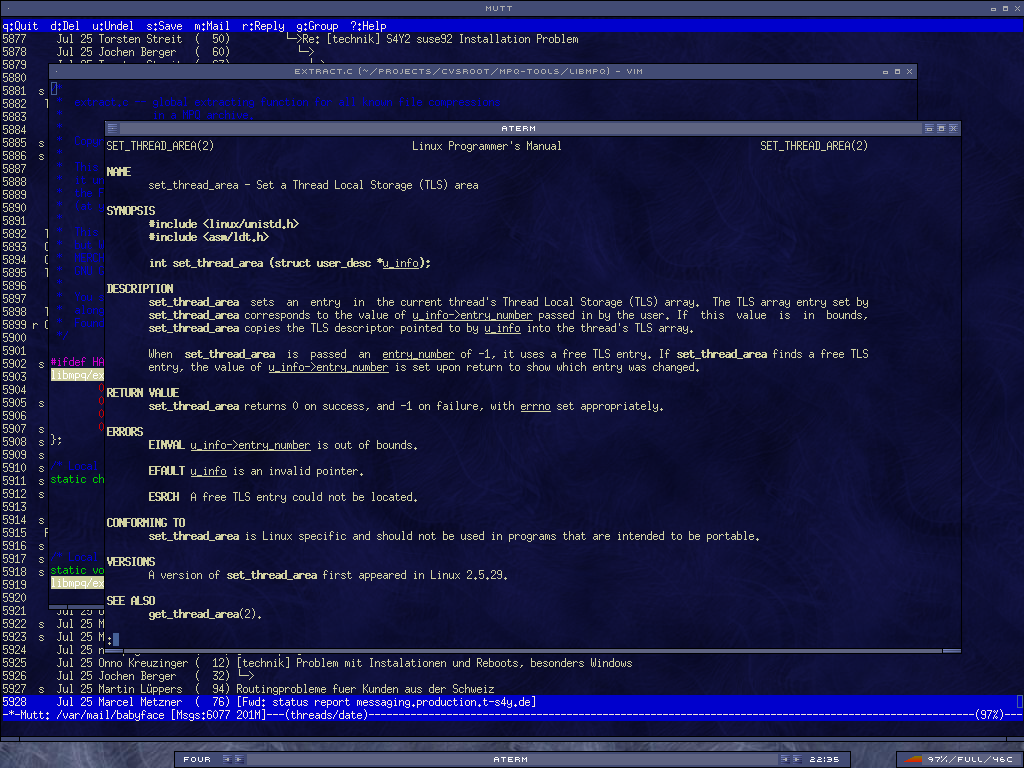Switch to previous workspace arrow beside FOUR
Image resolution: width=1024 pixels, height=768 pixels.
click(227, 759)
